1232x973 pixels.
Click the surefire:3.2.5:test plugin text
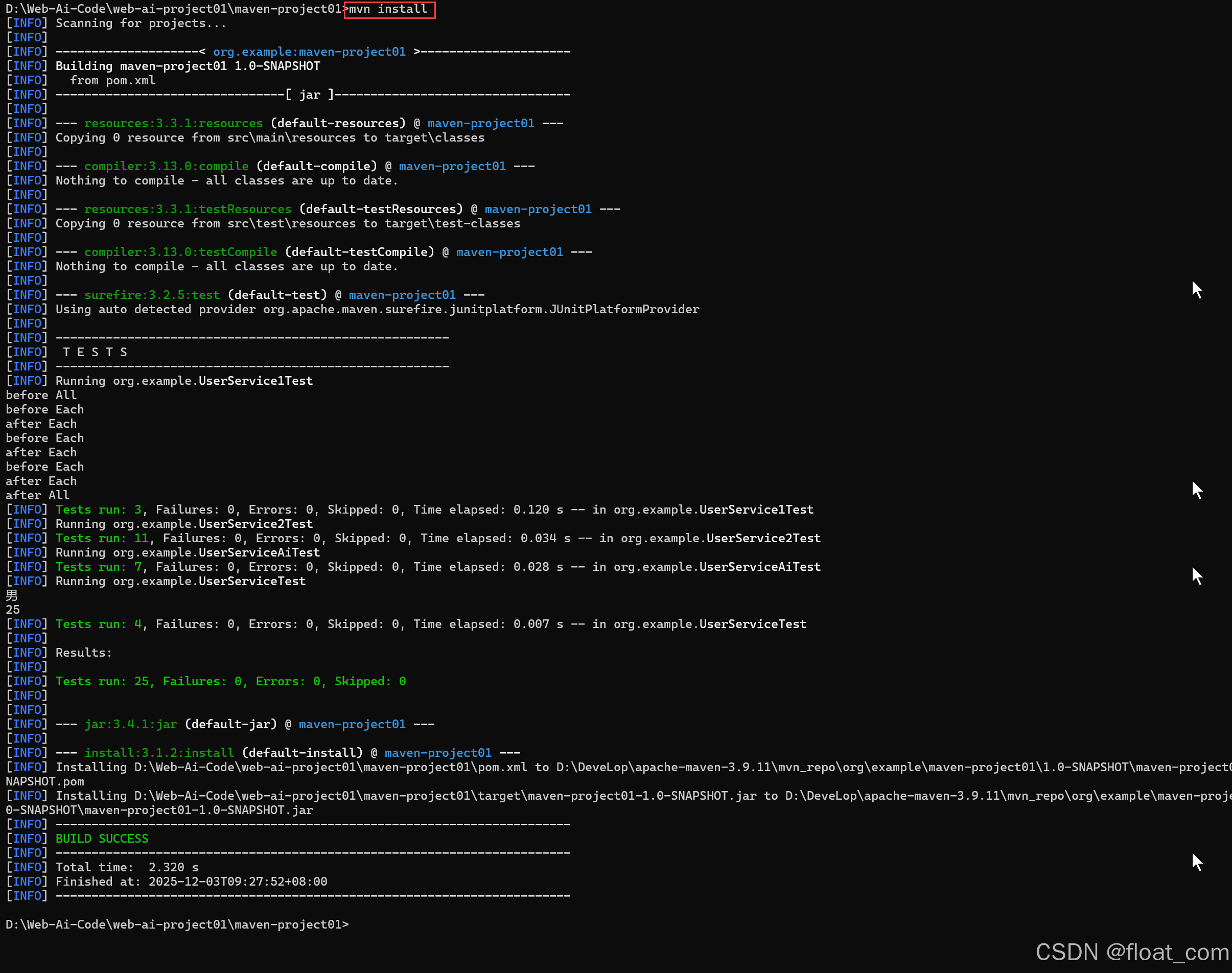coord(151,295)
